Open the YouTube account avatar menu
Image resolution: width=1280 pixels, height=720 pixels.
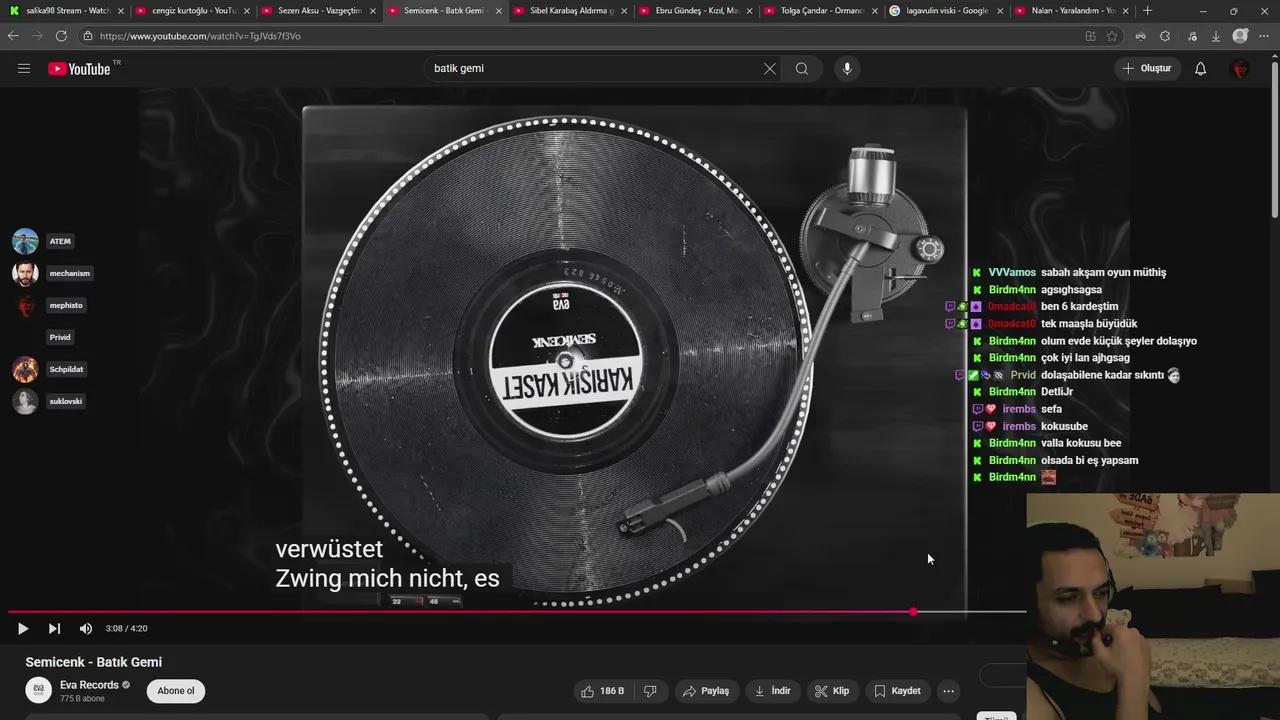point(1240,69)
